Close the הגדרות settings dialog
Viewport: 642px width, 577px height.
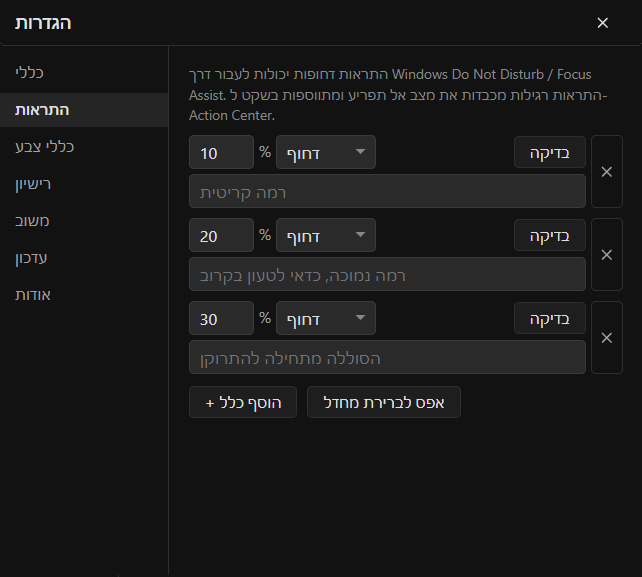(602, 23)
